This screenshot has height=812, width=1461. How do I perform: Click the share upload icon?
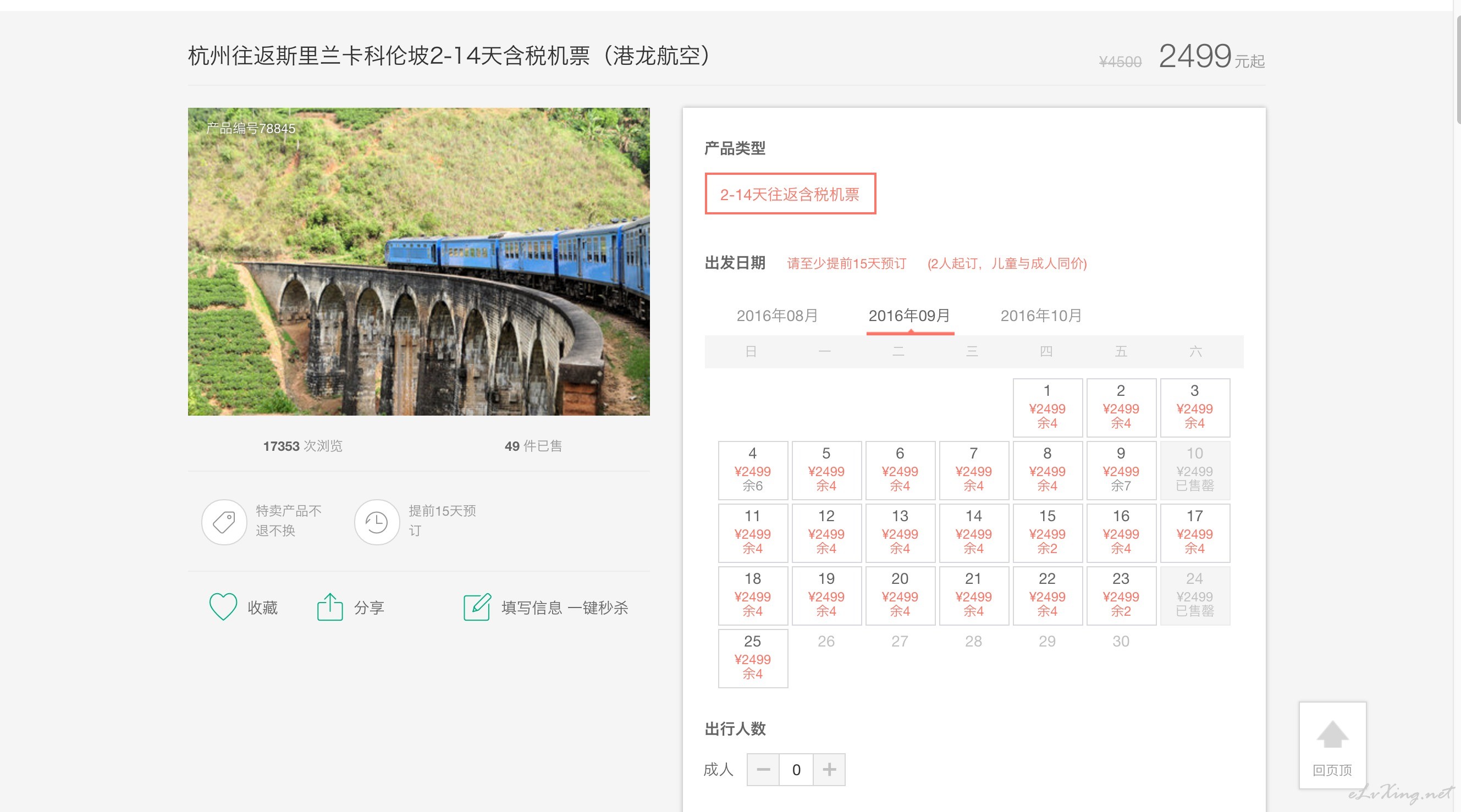[x=329, y=607]
